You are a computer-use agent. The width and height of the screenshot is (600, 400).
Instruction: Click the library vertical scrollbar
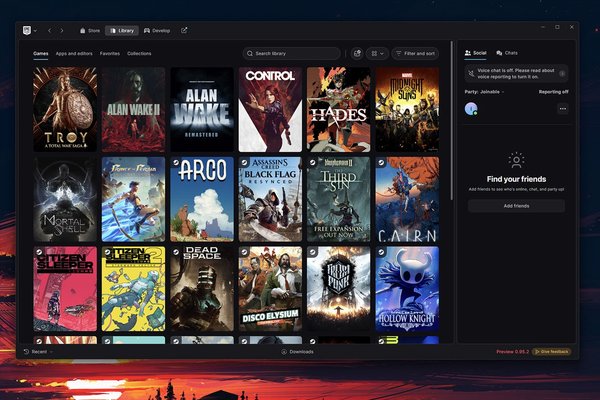click(x=452, y=121)
